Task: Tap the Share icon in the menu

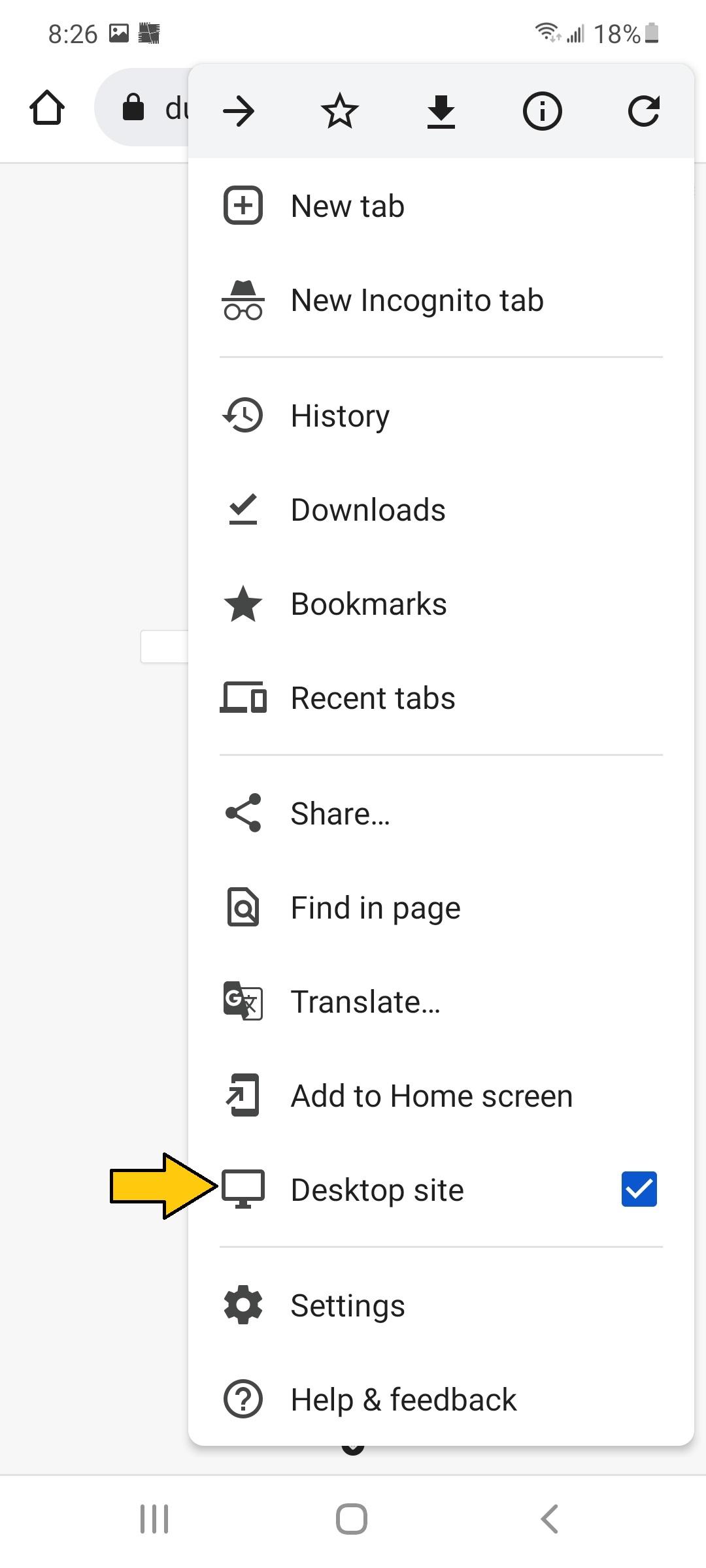Action: 243,812
